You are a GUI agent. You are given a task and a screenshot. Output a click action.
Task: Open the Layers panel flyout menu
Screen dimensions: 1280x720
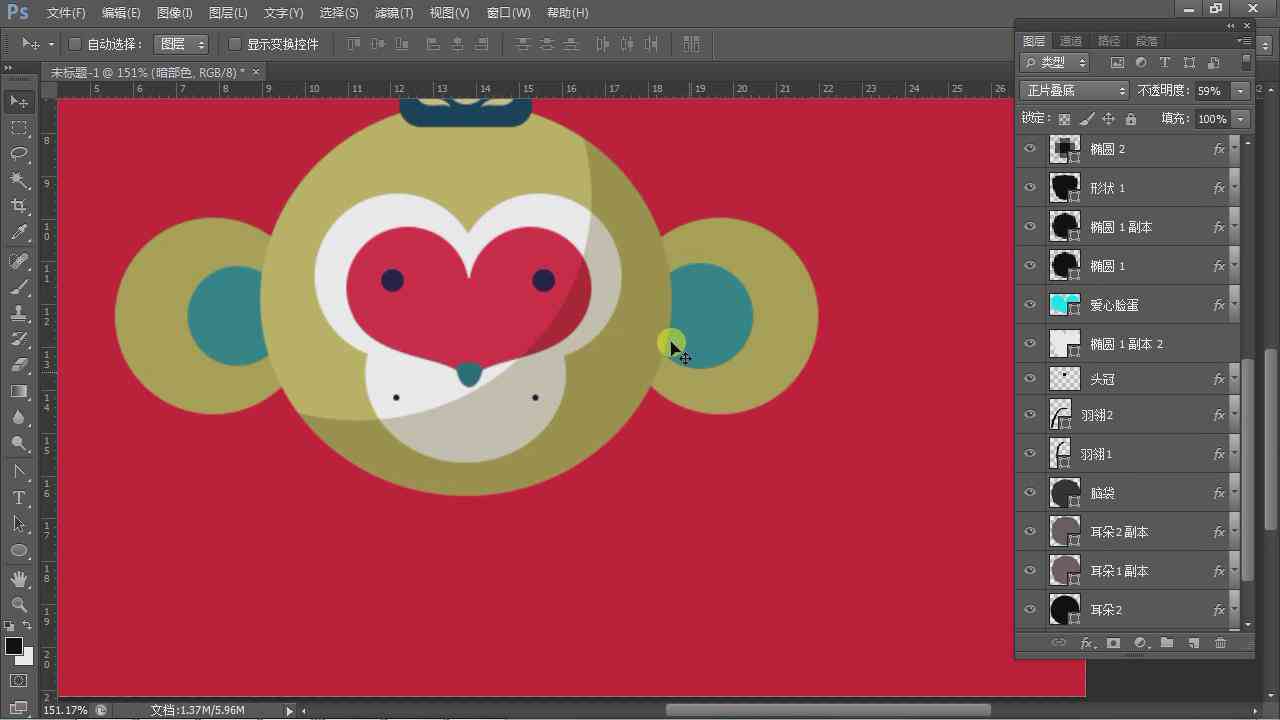coord(1244,41)
